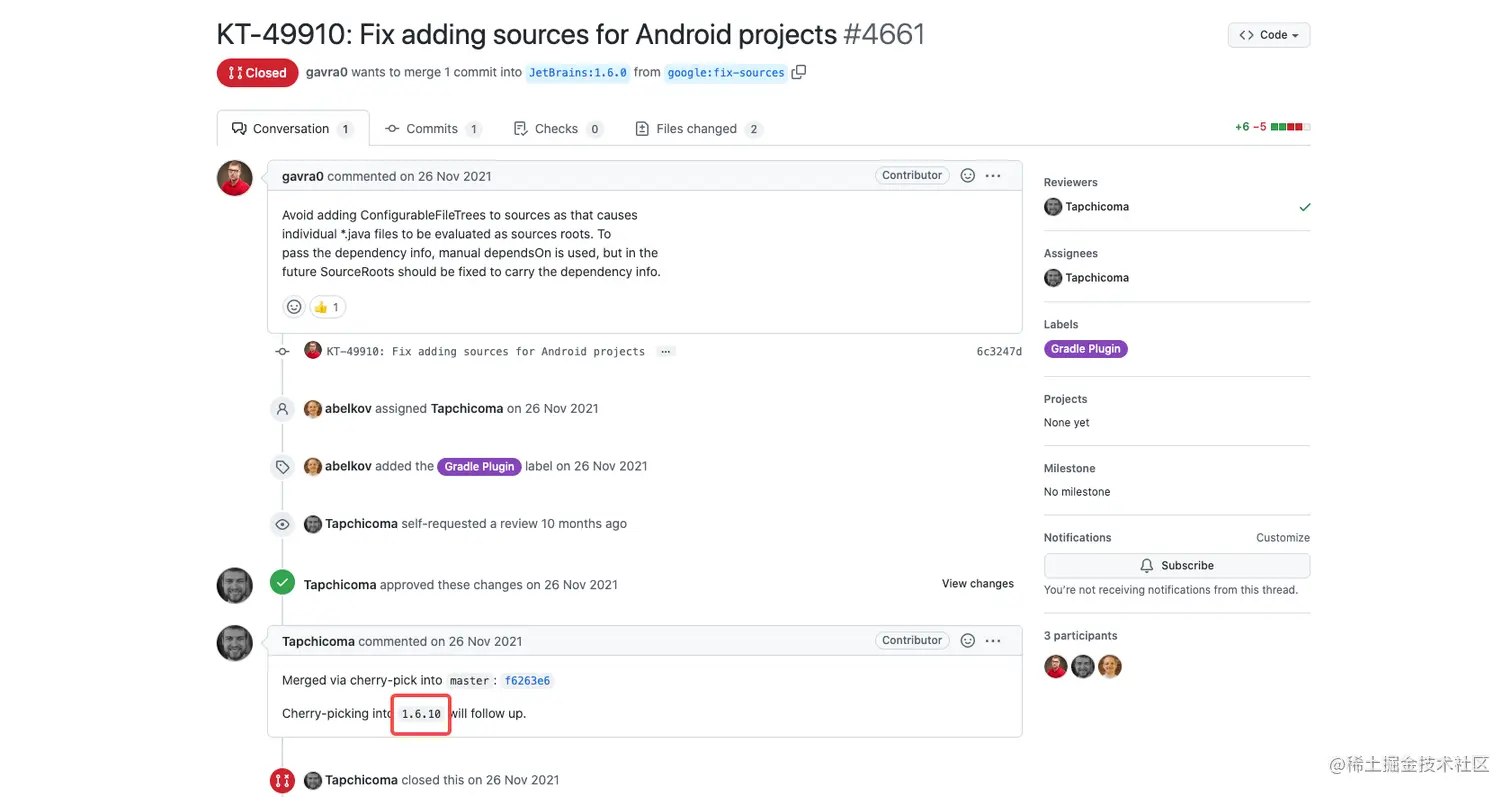Viewport: 1512px width, 797px height.
Task: Add emoji reaction to gavra0's comment
Action: (x=967, y=175)
